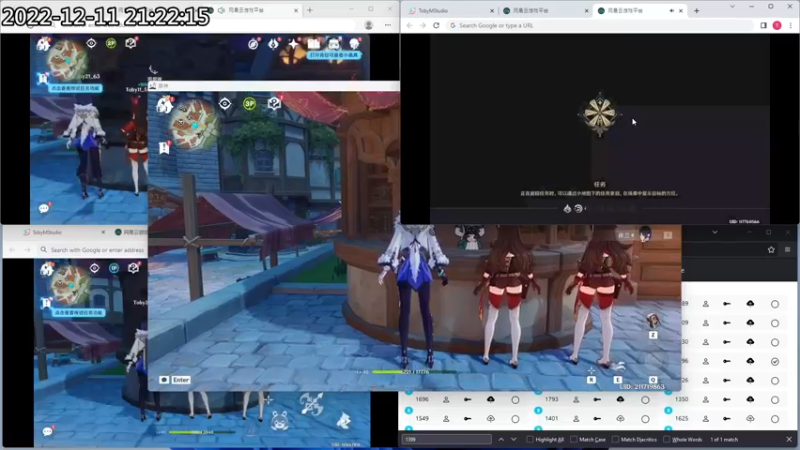Select radio button in row 1793
Screen dimensions: 800x450
click(x=645, y=400)
